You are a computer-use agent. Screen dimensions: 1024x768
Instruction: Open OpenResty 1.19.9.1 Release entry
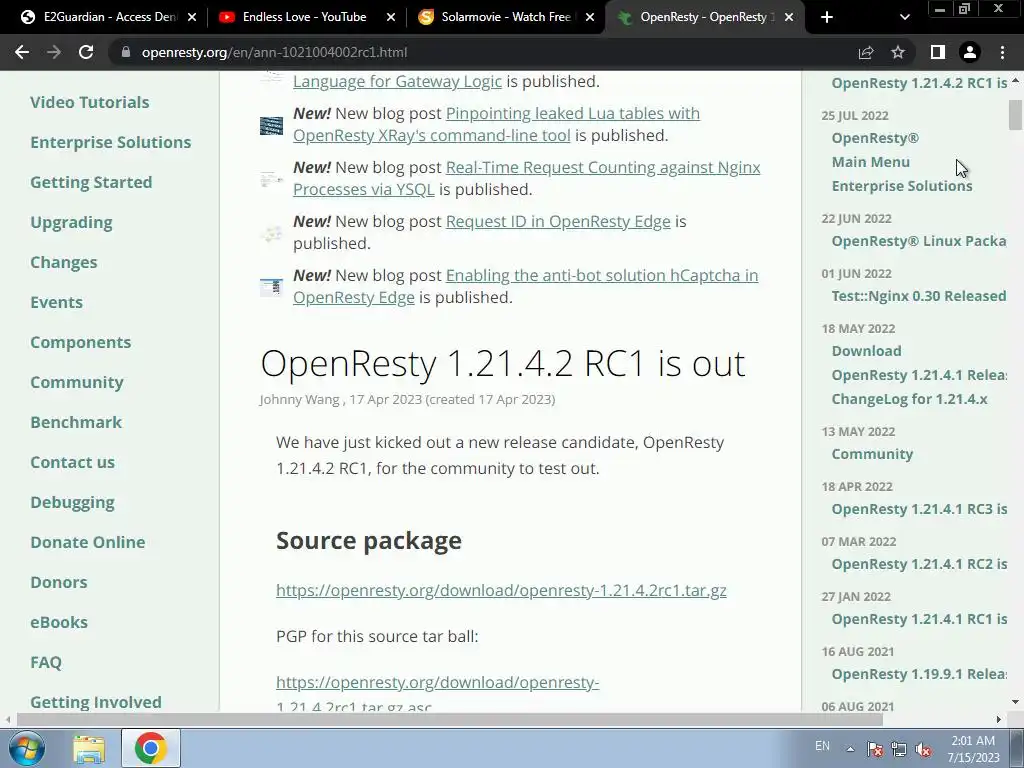919,674
